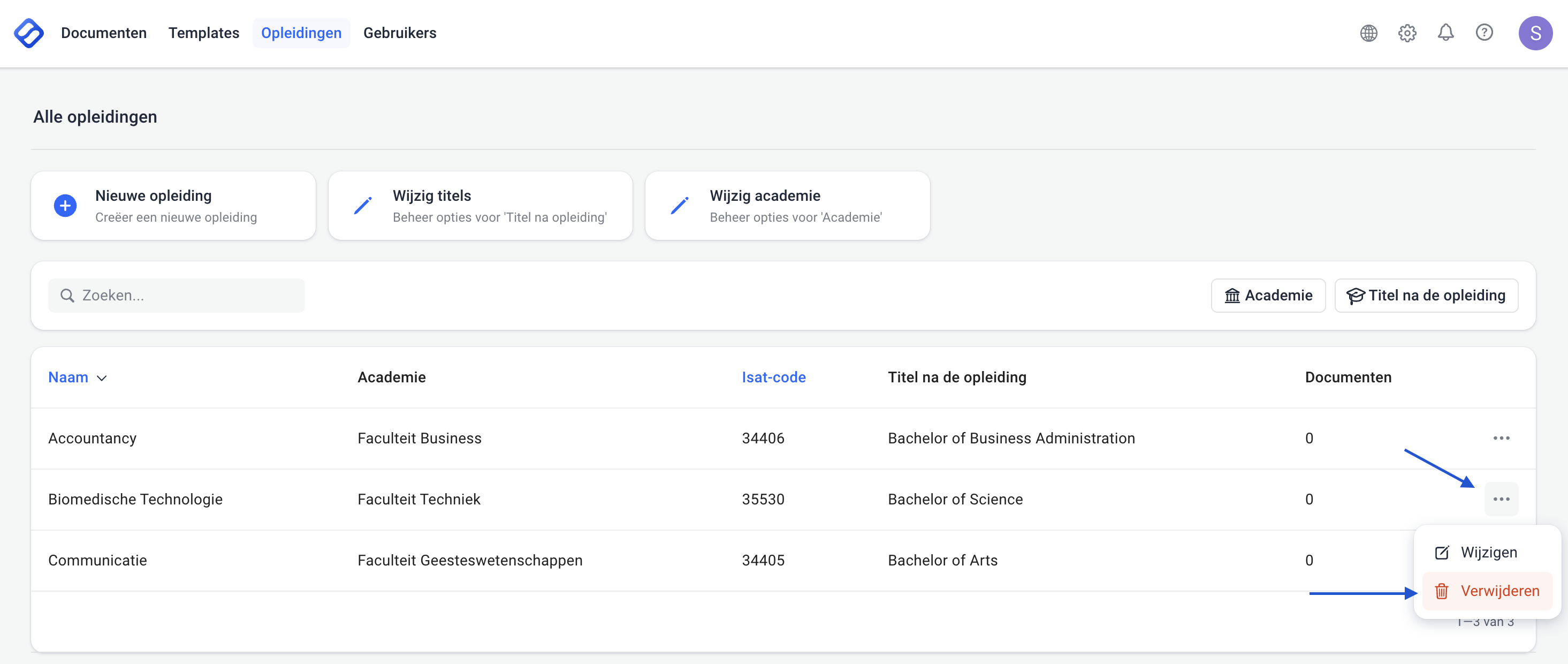1568x664 pixels.
Task: Sort by Isat-code column header
Action: click(x=773, y=378)
